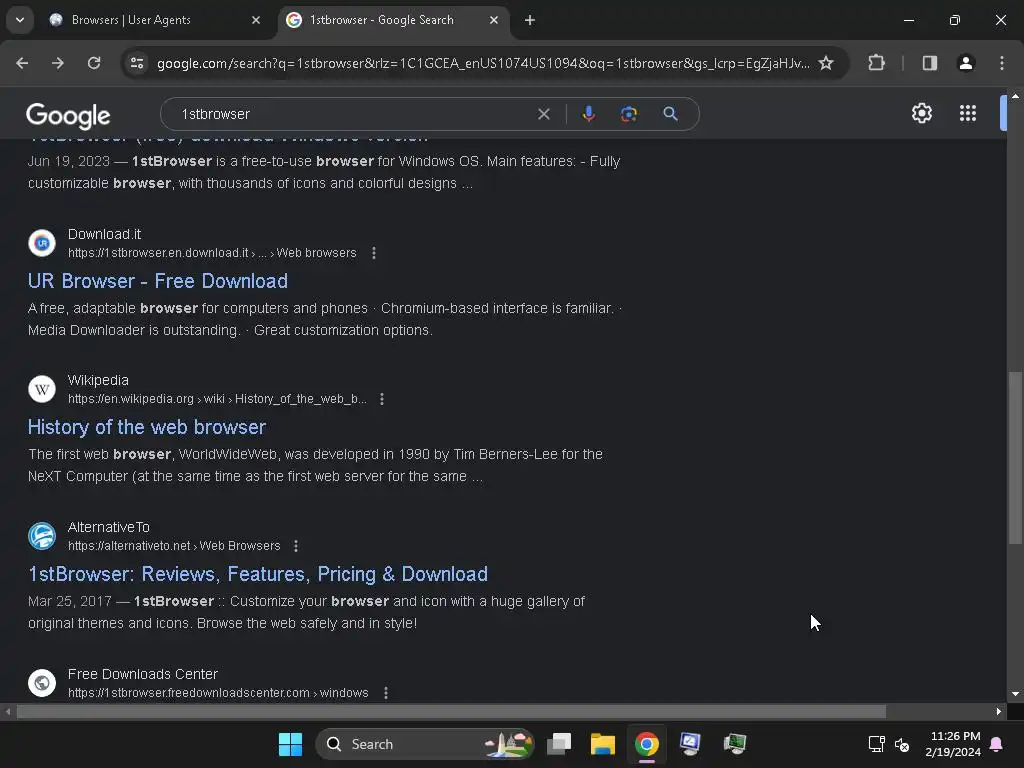Close the Browsers | User Agents tab
Image resolution: width=1024 pixels, height=768 pixels.
click(256, 20)
